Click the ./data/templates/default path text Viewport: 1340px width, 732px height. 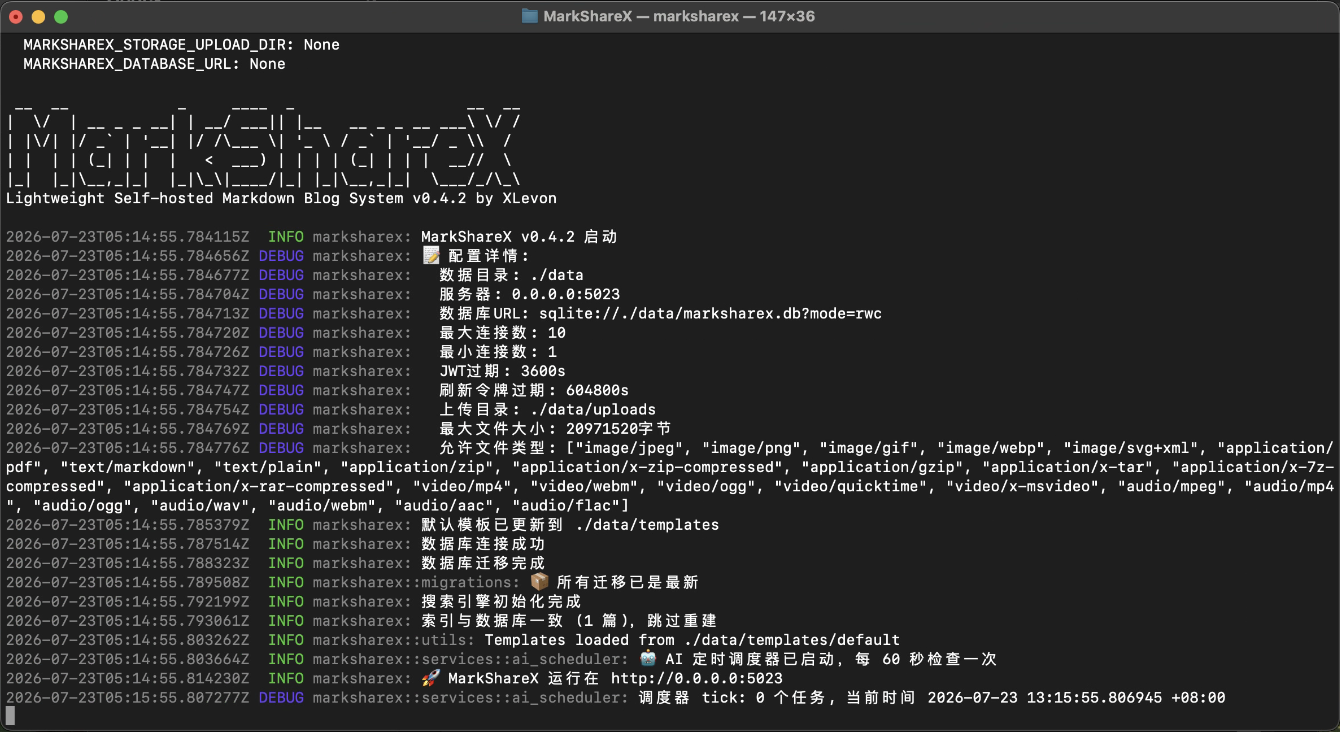tap(791, 640)
